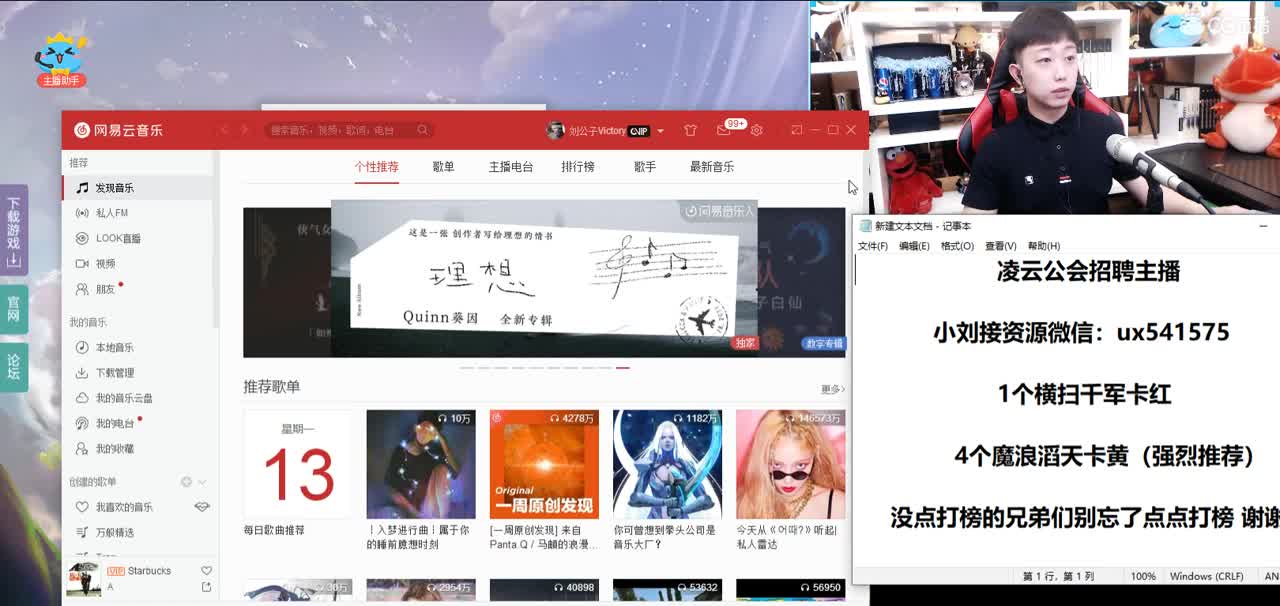This screenshot has height=606, width=1280.
Task: Click 1个横扫千军卡红 line in Notepad
Action: (x=1084, y=394)
